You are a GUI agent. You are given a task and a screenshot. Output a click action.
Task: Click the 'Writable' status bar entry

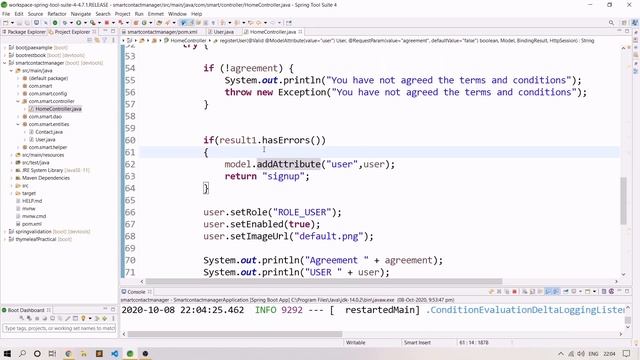pyautogui.click(x=356, y=342)
